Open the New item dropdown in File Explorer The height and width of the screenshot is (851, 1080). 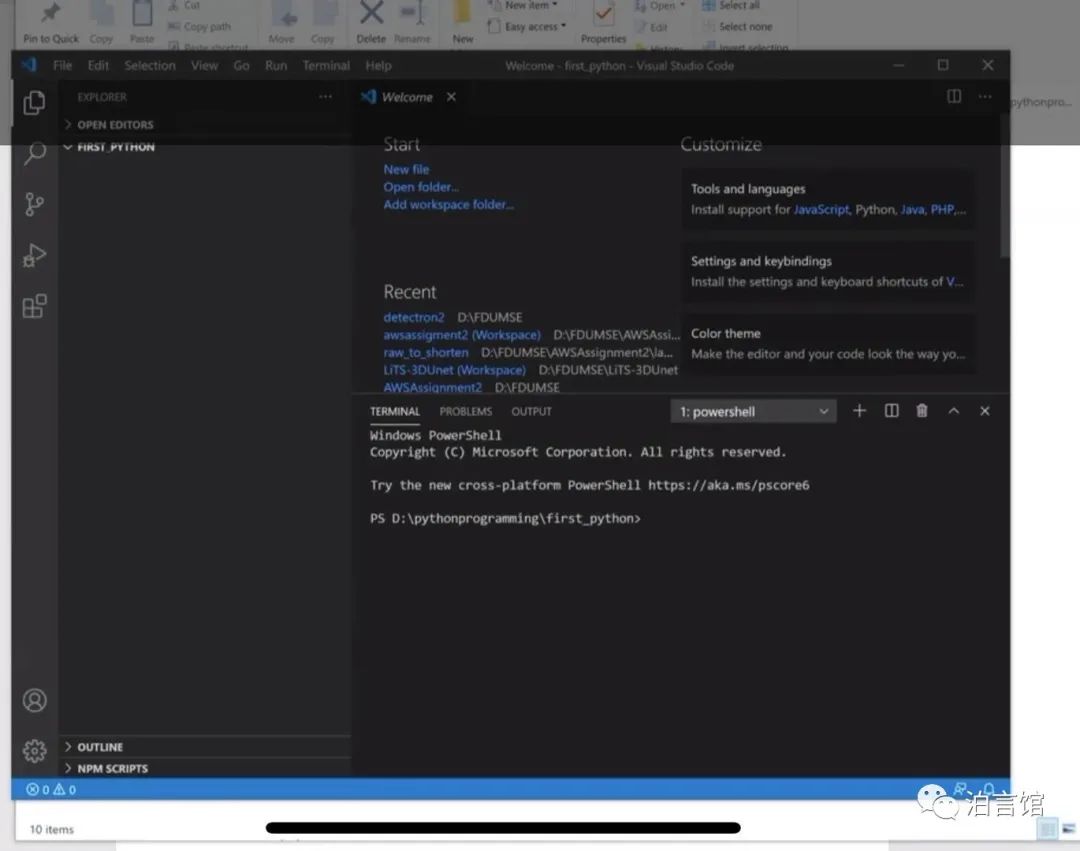(x=522, y=6)
